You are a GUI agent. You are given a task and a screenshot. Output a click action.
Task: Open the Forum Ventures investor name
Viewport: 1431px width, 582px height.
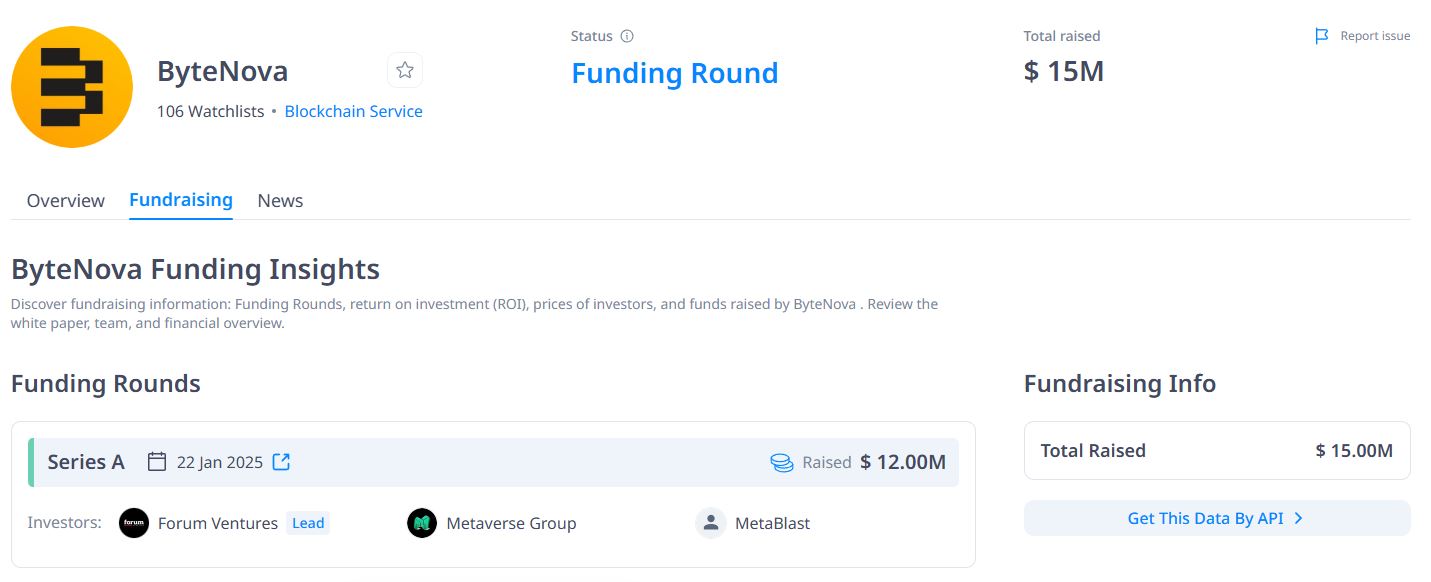point(218,523)
